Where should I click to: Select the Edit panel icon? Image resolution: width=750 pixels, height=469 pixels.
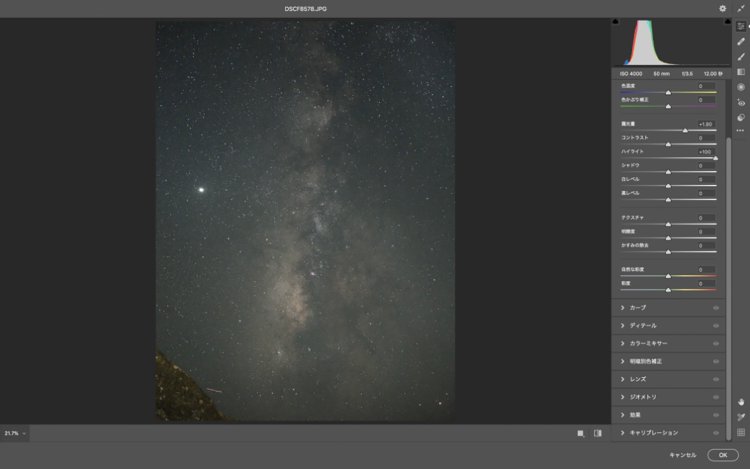pos(741,26)
